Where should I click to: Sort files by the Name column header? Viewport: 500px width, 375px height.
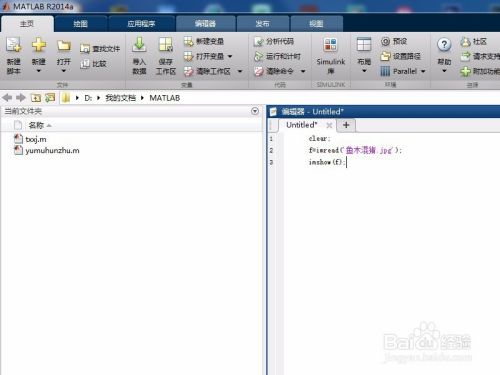pyautogui.click(x=36, y=125)
